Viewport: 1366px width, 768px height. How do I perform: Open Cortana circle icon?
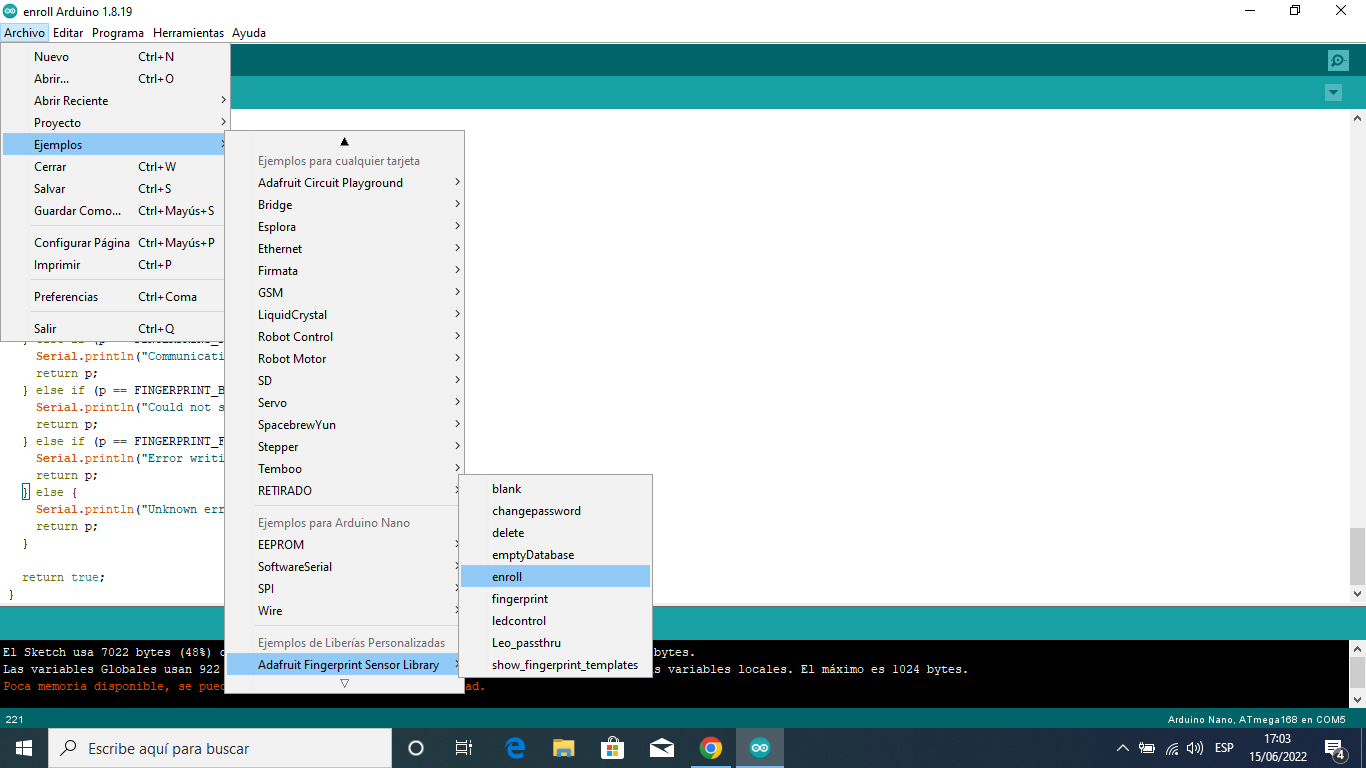pos(416,748)
